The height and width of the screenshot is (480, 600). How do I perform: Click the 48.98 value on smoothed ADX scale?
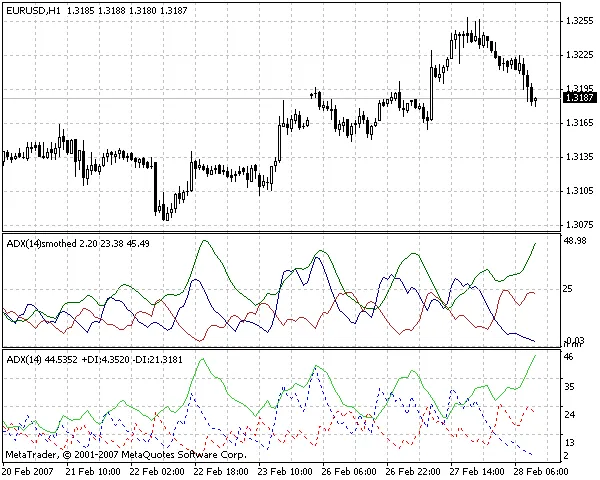pos(574,241)
